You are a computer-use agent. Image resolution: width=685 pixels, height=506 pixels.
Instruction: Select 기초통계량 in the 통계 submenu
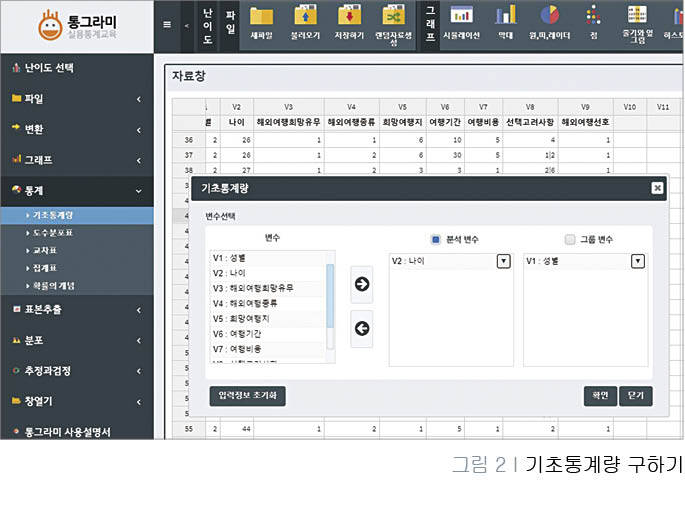pos(77,215)
